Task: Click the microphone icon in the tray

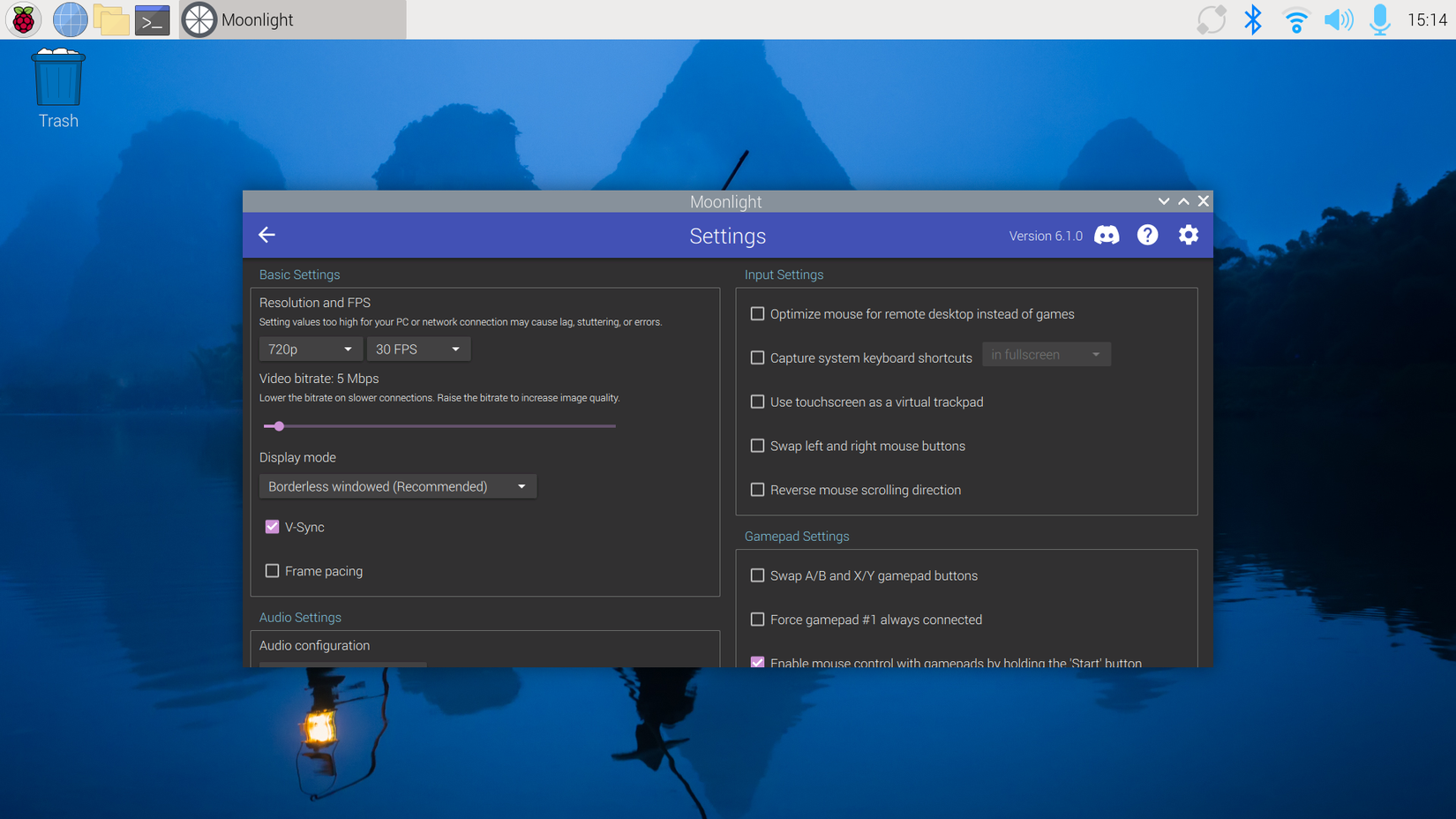Action: point(1379,19)
